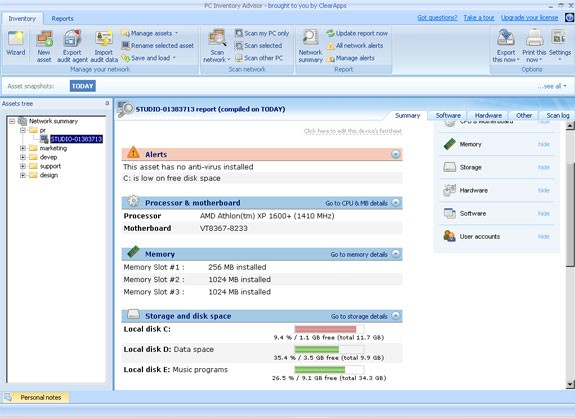
Task: Click Go to storage details link
Action: [x=359, y=316]
